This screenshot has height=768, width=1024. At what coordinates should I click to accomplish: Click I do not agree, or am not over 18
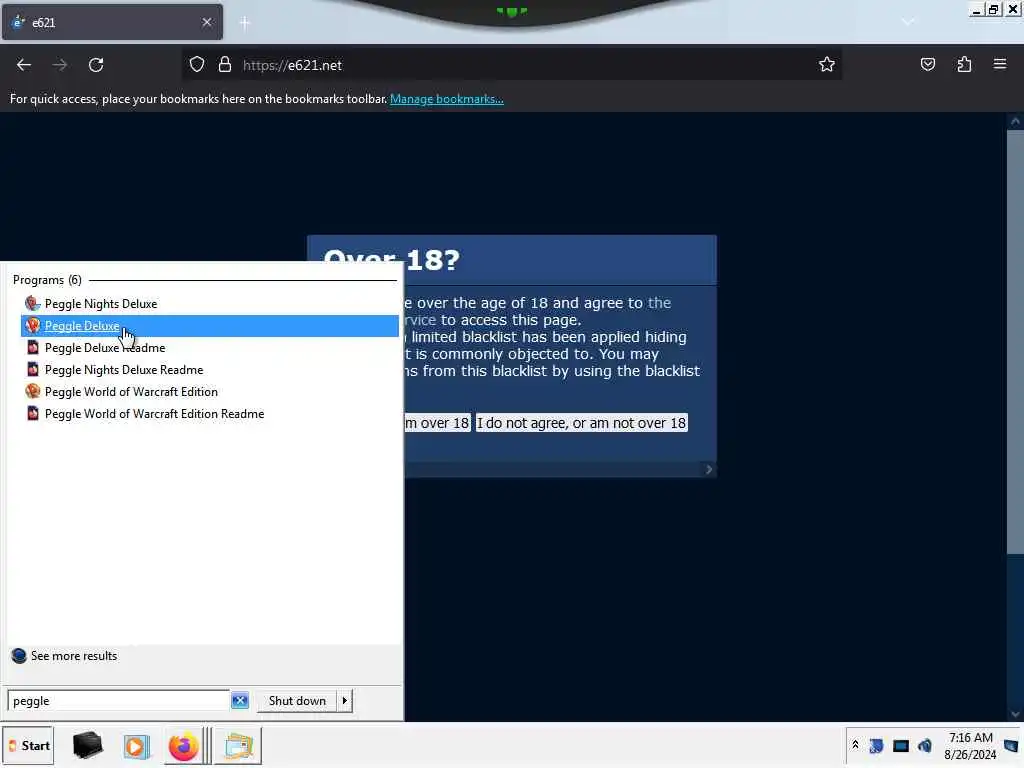point(581,423)
